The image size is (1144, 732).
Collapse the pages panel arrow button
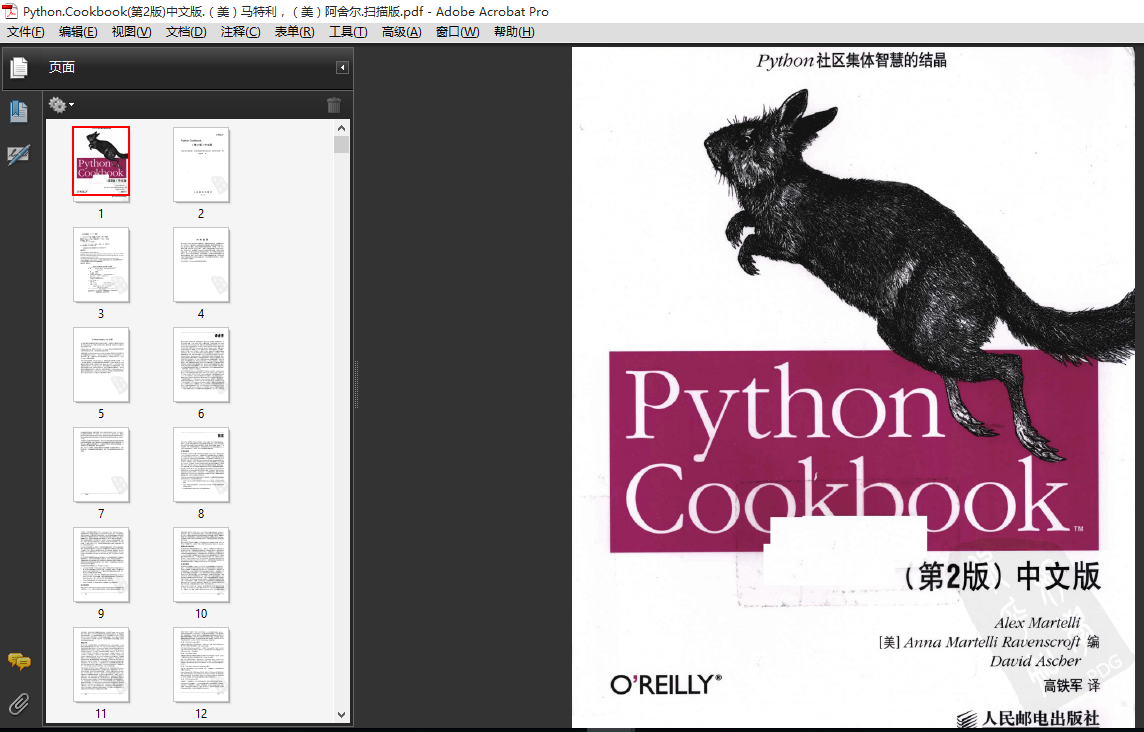[342, 67]
